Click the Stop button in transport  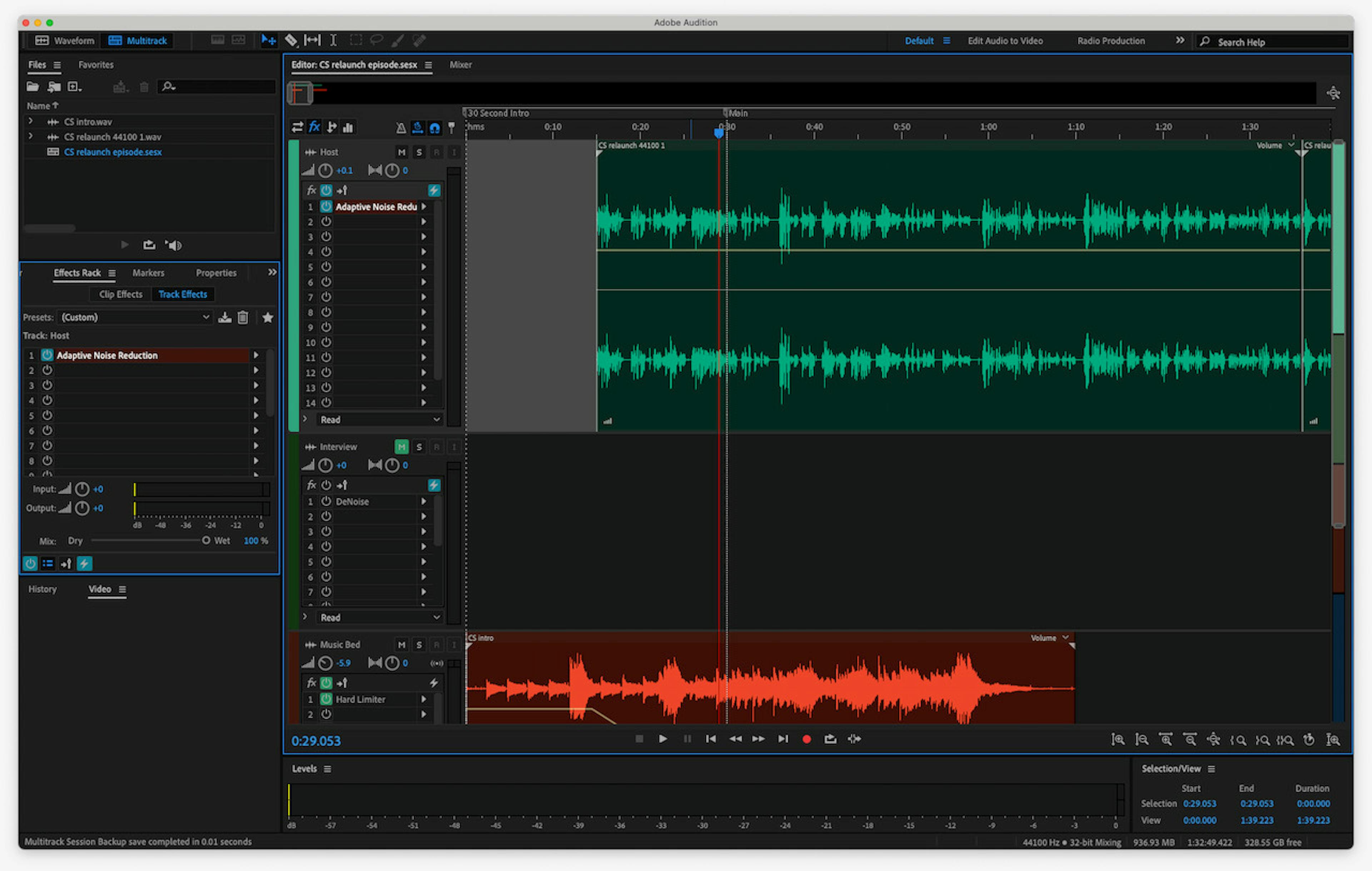(639, 739)
